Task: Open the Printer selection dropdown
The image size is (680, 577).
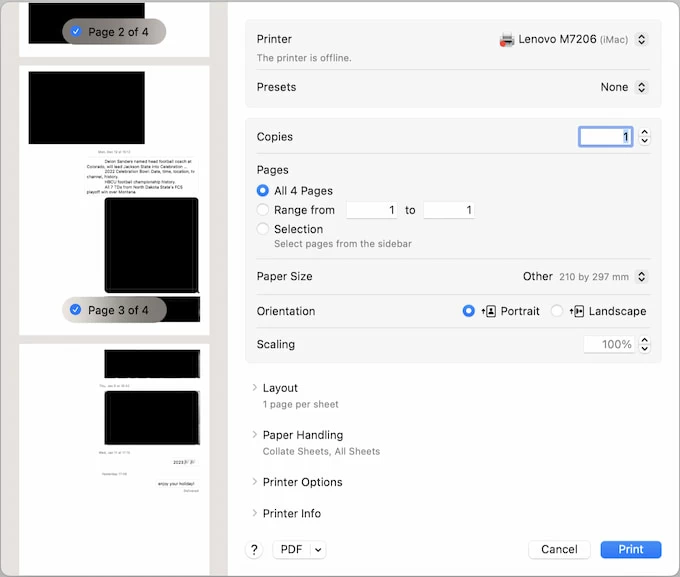Action: 642,40
